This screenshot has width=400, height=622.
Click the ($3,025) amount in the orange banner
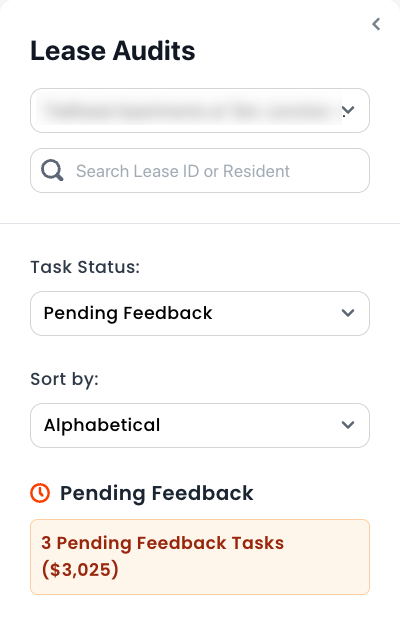pos(80,570)
